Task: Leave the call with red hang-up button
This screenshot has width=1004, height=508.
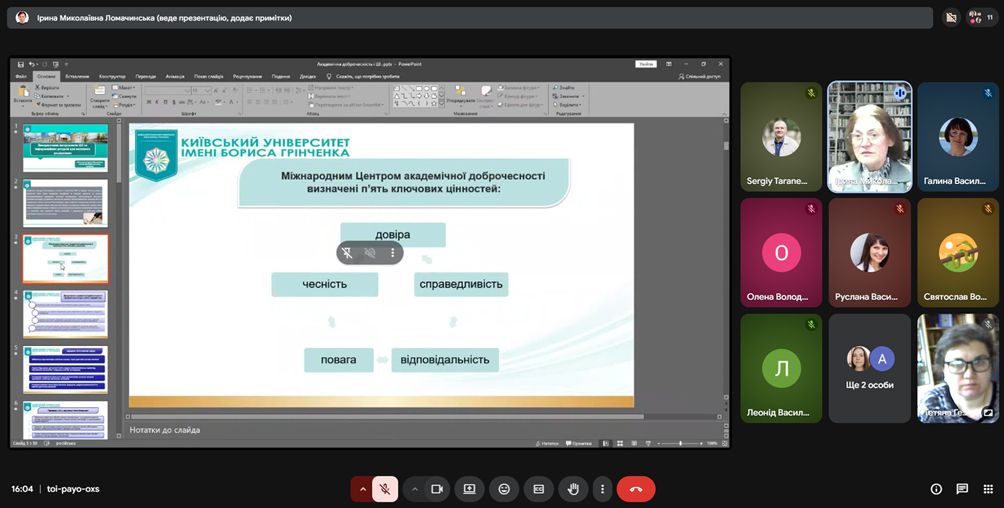Action: point(635,489)
